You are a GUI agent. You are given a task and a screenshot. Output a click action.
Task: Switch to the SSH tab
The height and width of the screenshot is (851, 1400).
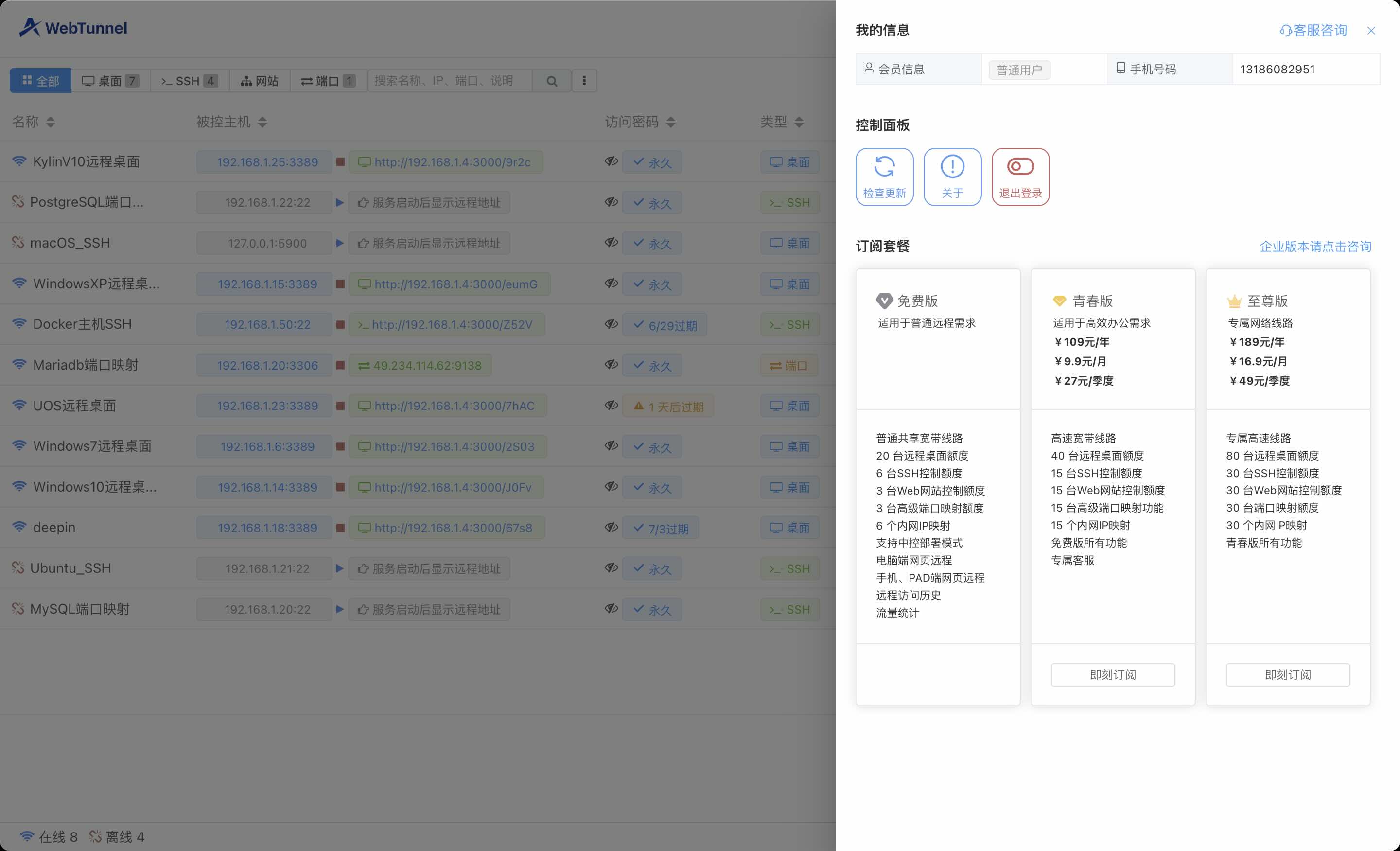[189, 81]
